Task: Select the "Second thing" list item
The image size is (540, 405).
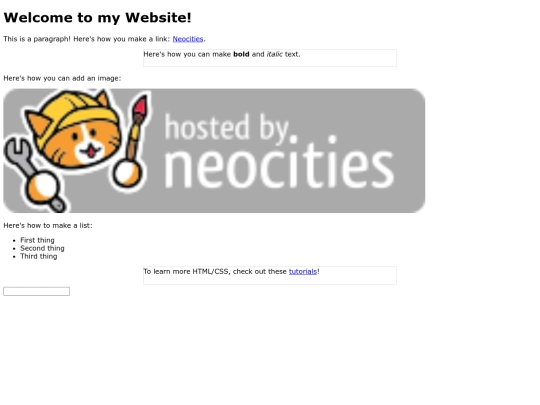Action: point(42,248)
